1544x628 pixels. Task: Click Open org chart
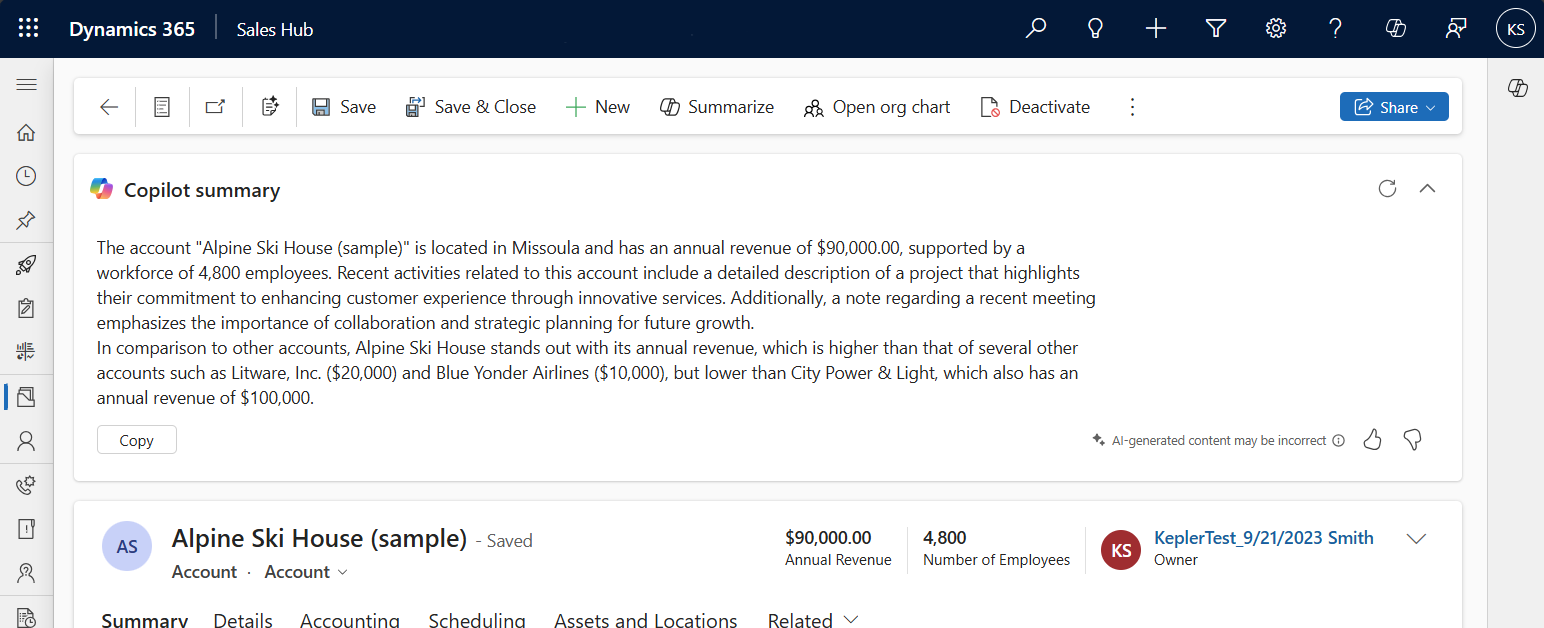pos(876,107)
